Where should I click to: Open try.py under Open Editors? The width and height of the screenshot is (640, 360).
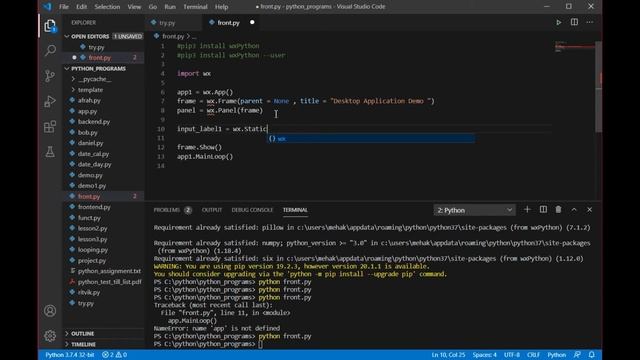[x=97, y=47]
